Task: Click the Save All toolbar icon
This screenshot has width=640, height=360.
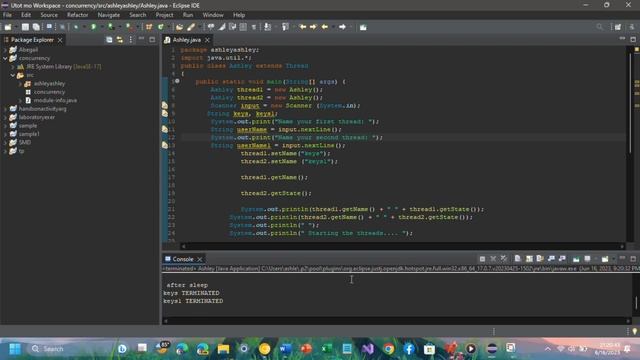Action: tap(36, 27)
